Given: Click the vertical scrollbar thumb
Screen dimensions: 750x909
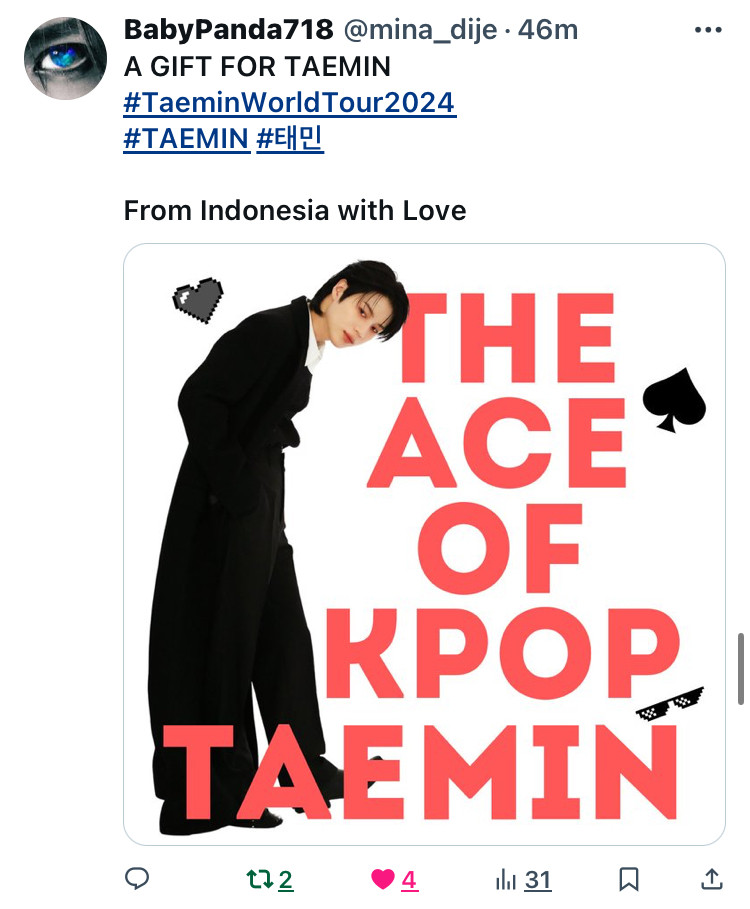Looking at the screenshot, I should tap(741, 669).
